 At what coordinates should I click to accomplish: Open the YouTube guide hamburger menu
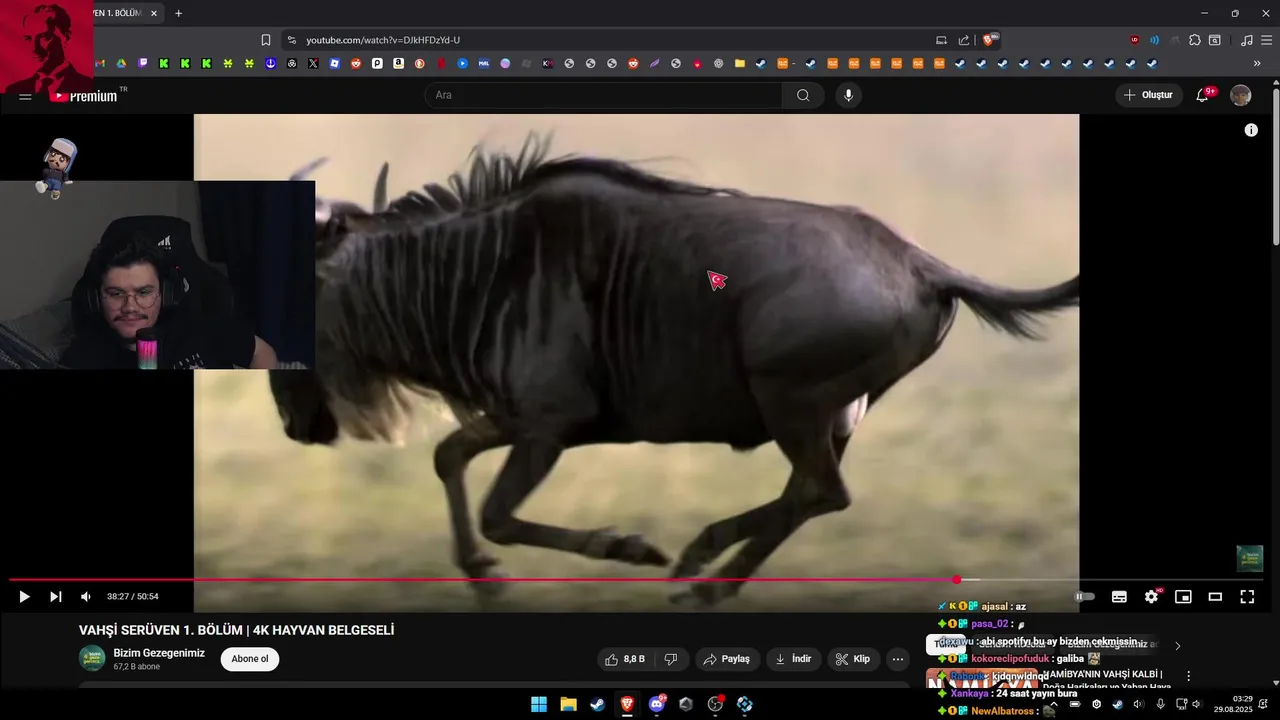(25, 96)
